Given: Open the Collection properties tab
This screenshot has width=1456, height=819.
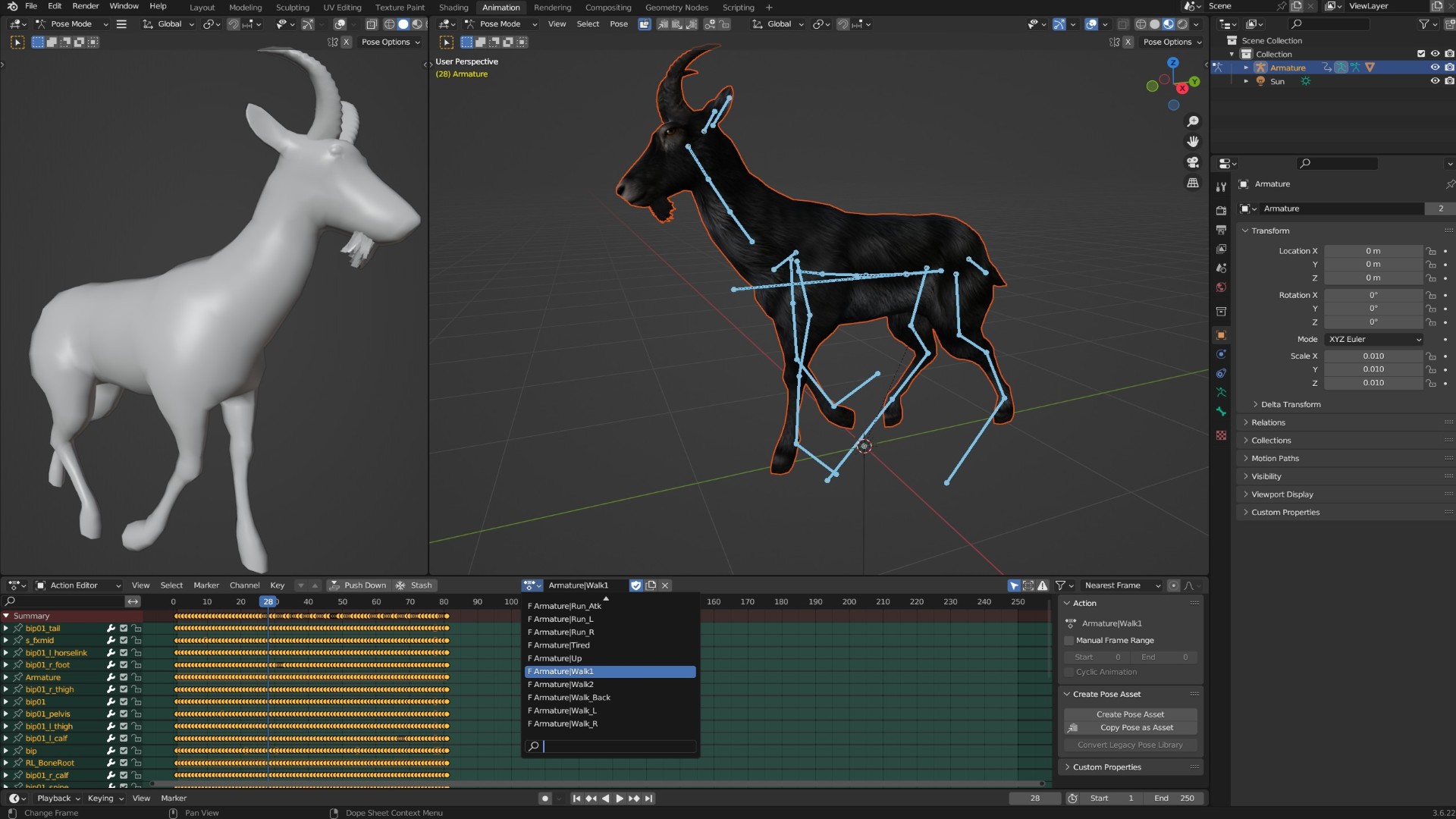Looking at the screenshot, I should 1221,312.
